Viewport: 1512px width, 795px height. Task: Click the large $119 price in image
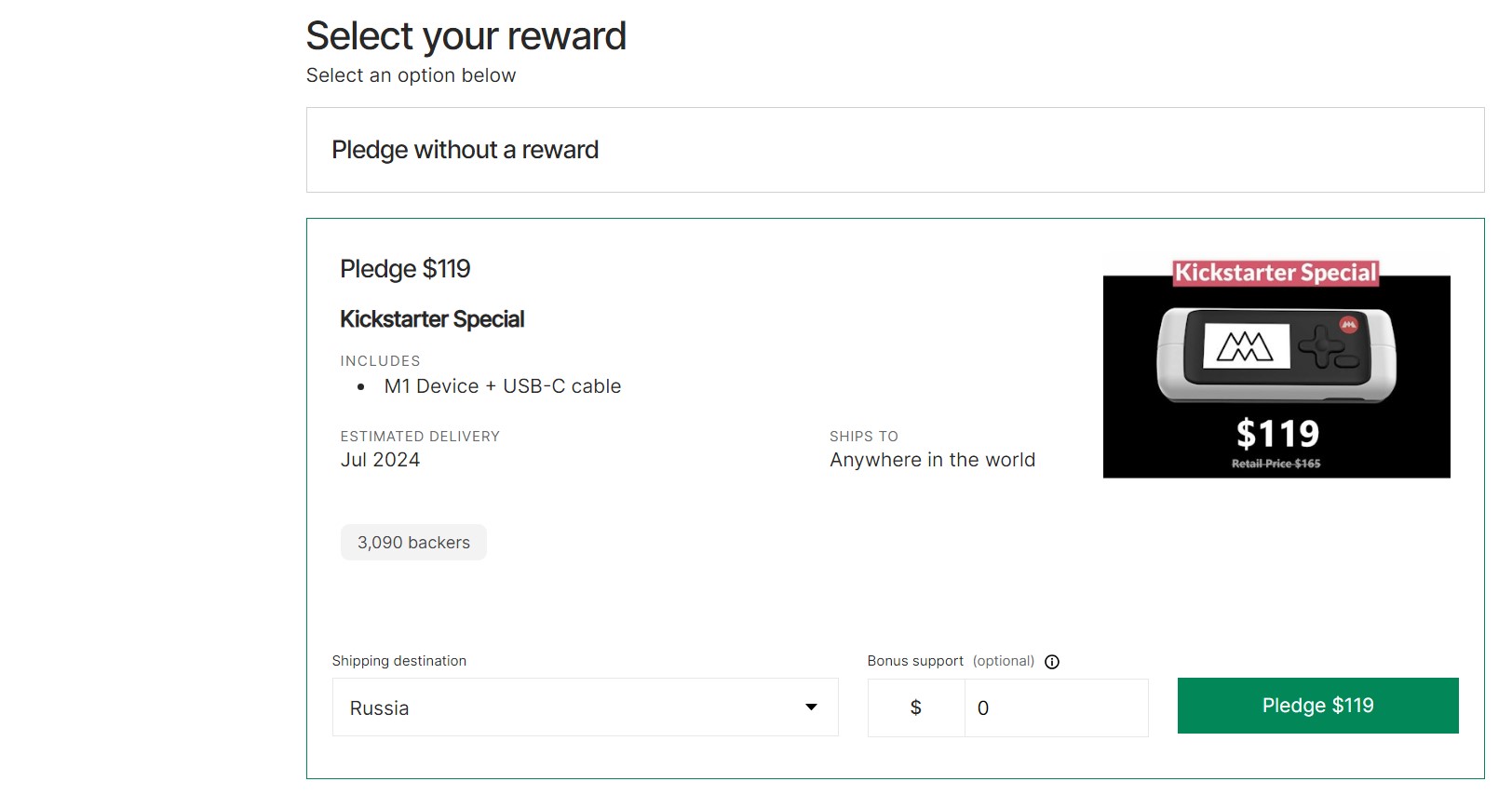[x=1277, y=434]
